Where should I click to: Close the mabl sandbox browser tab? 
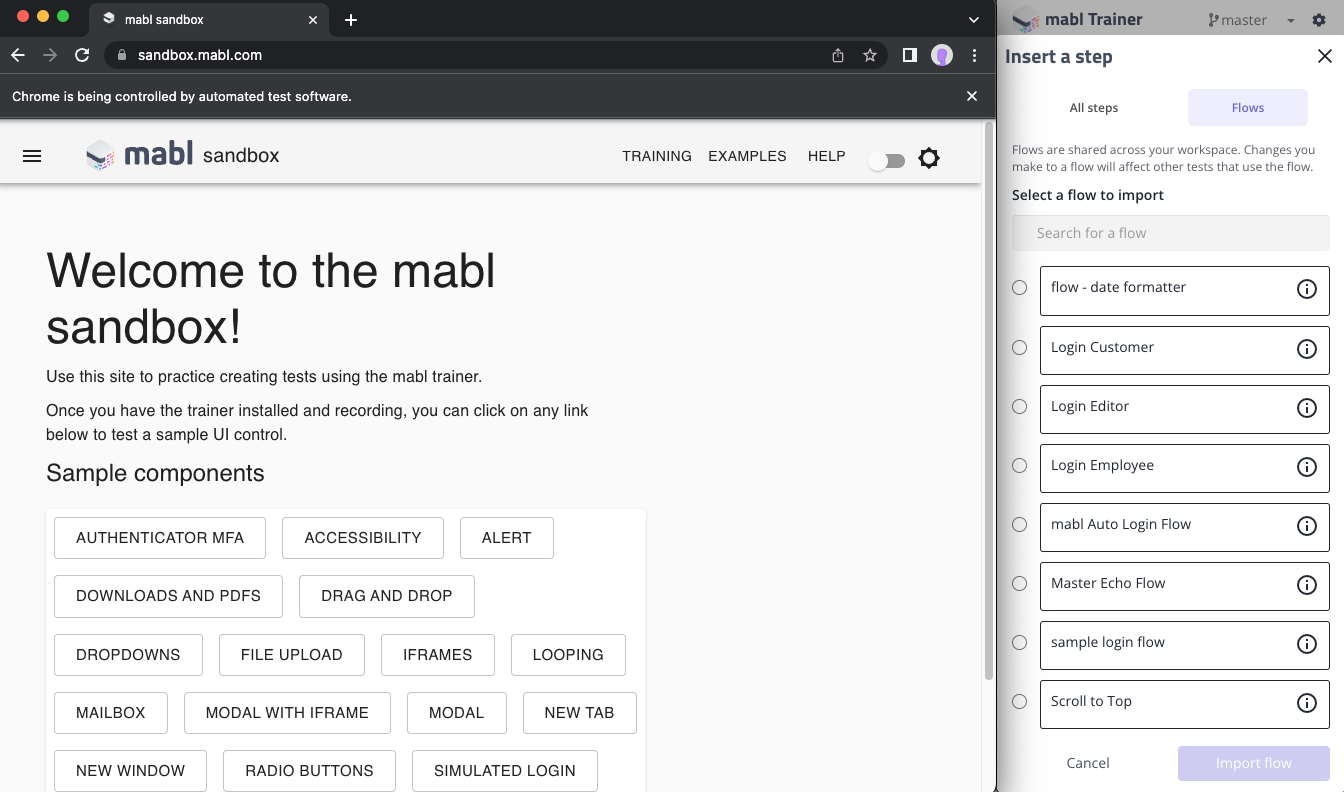(313, 19)
